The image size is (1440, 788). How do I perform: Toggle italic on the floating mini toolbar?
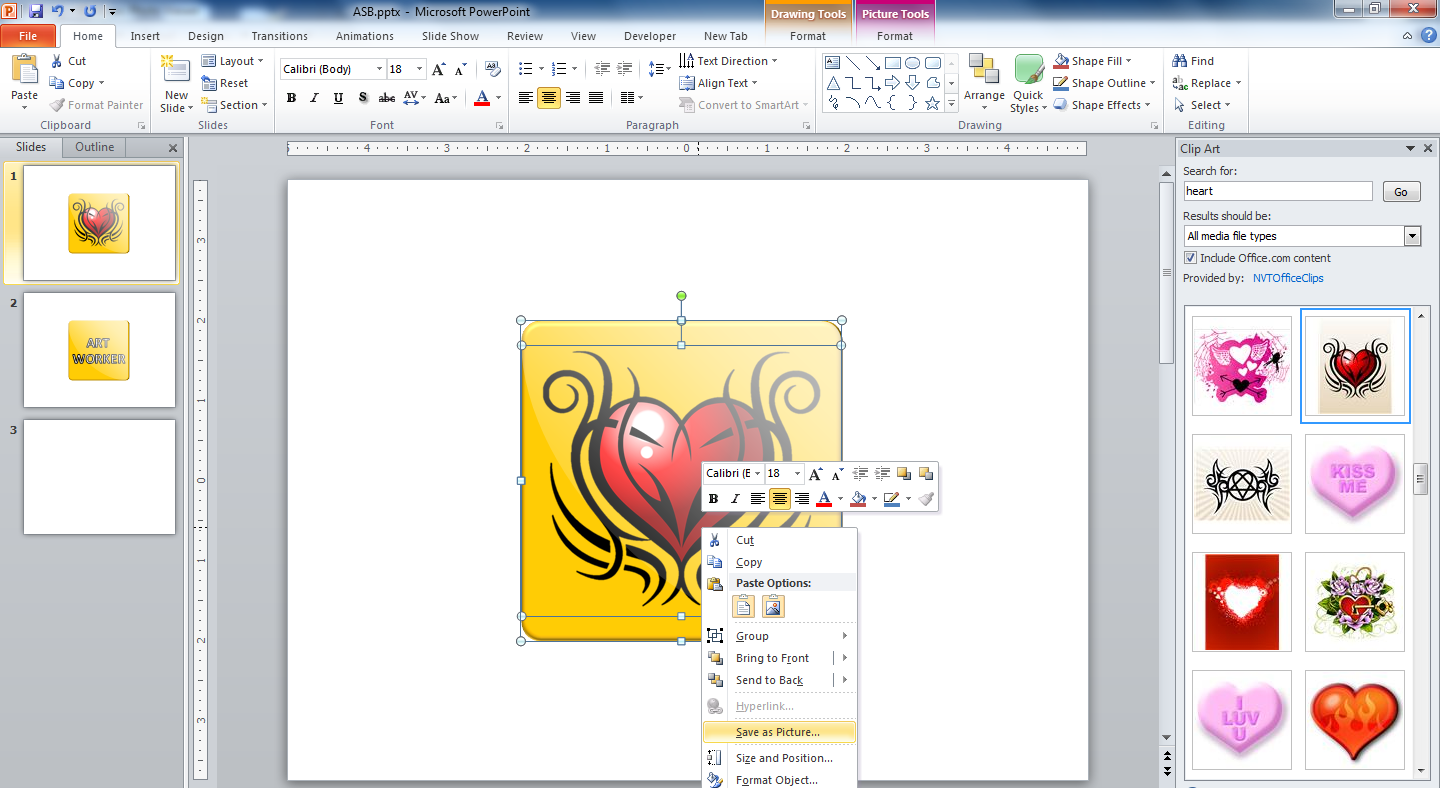tap(736, 499)
